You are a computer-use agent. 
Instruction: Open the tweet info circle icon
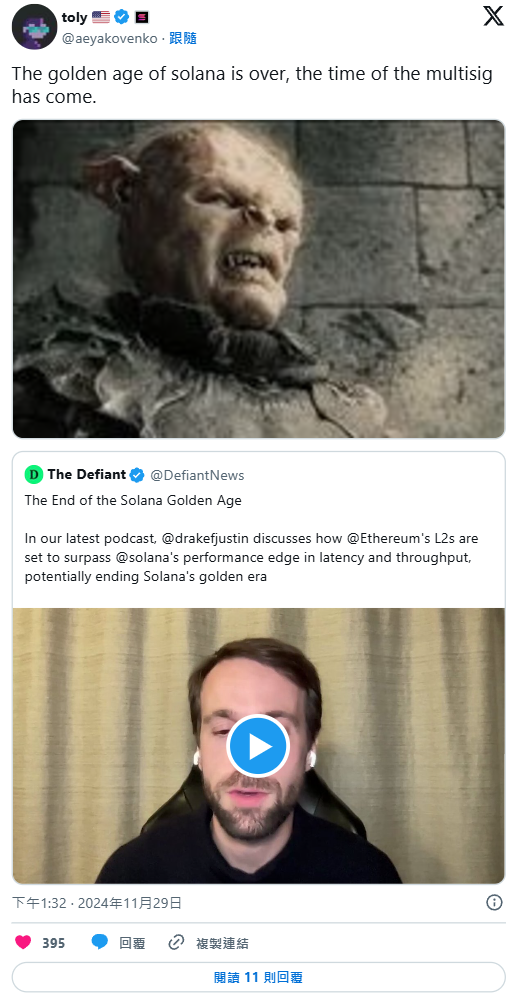click(x=494, y=902)
